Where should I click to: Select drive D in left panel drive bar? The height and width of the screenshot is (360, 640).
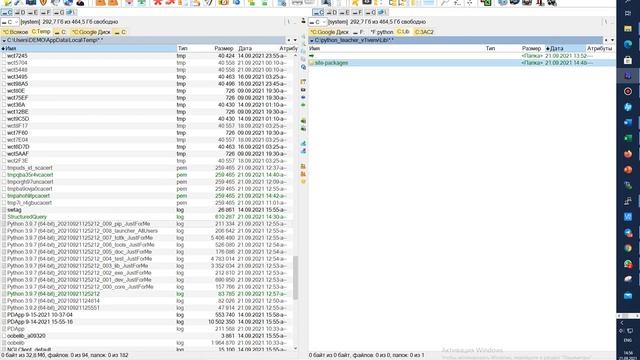pos(20,13)
